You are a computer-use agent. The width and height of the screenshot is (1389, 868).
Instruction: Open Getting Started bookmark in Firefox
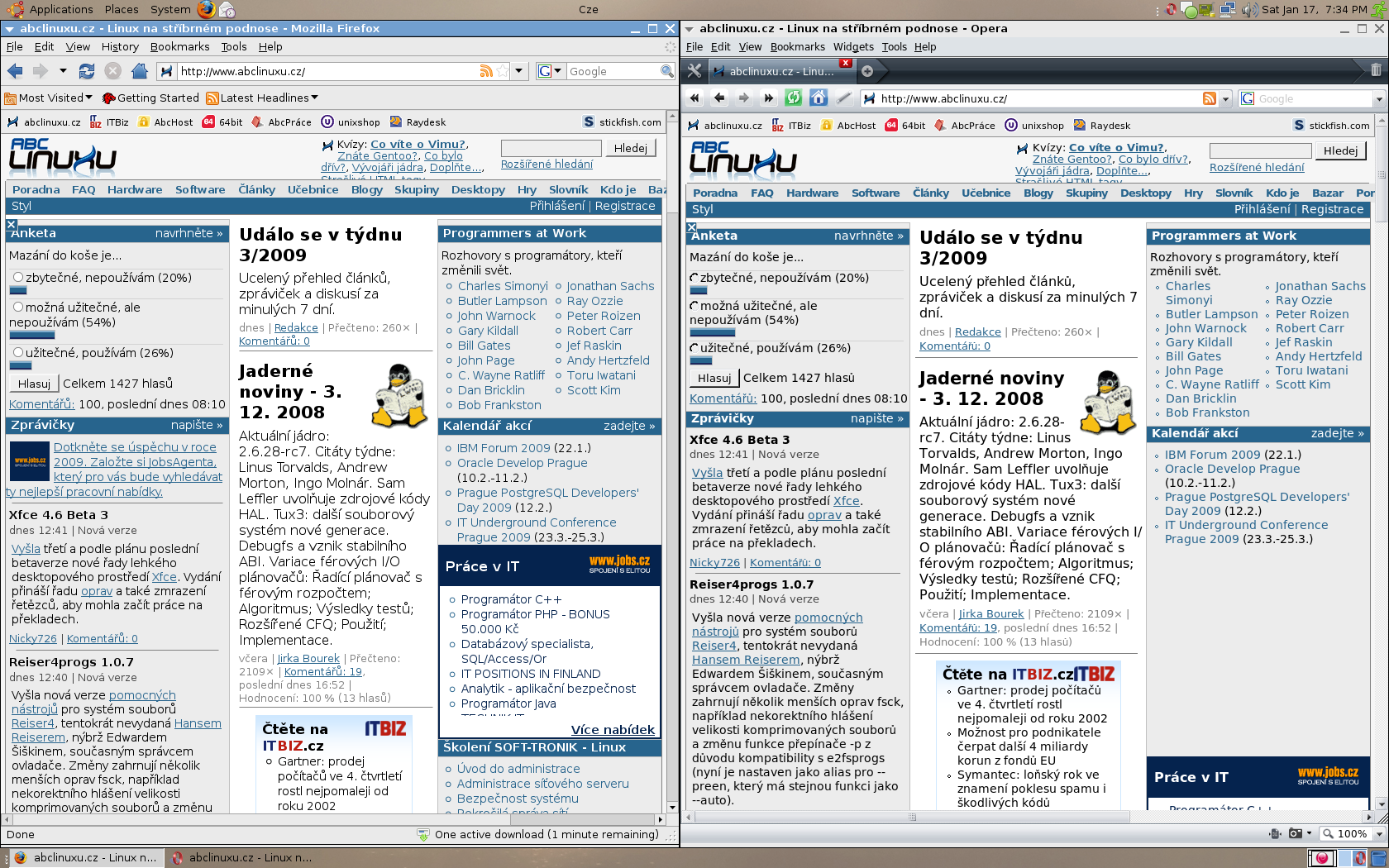tap(150, 98)
